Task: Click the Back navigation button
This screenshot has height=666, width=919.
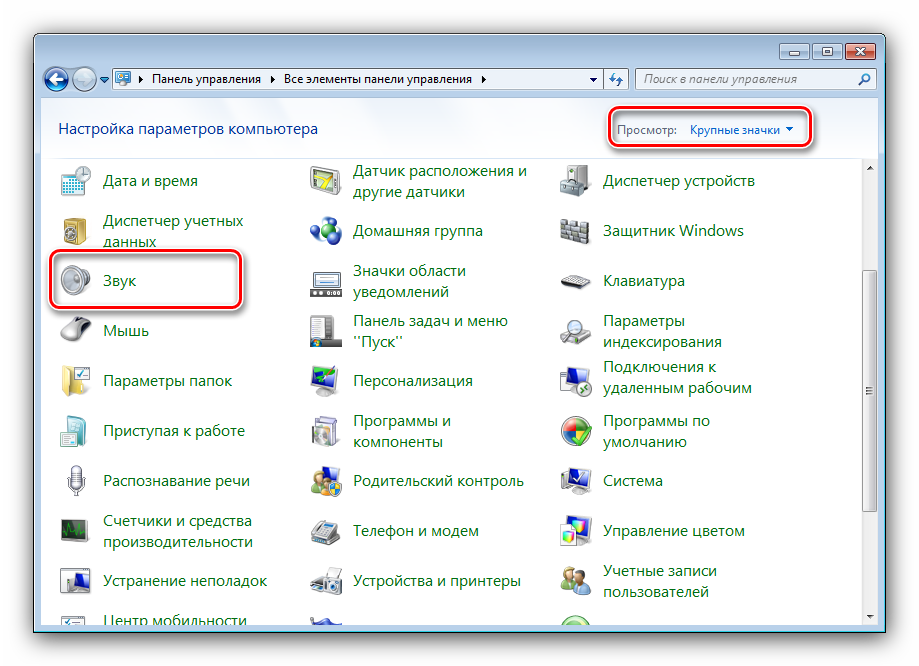Action: click(x=56, y=78)
